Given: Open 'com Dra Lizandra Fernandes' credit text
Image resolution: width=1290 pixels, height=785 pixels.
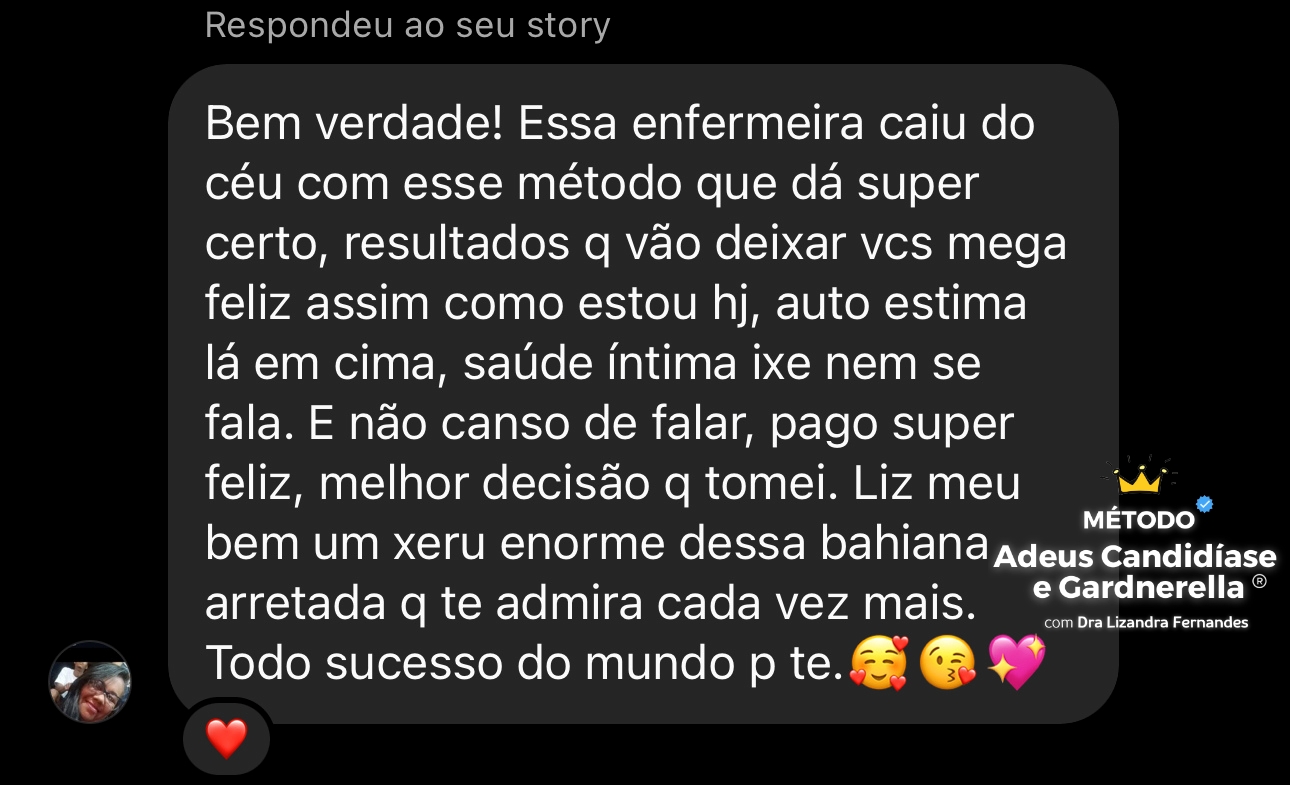Looking at the screenshot, I should point(1146,623).
